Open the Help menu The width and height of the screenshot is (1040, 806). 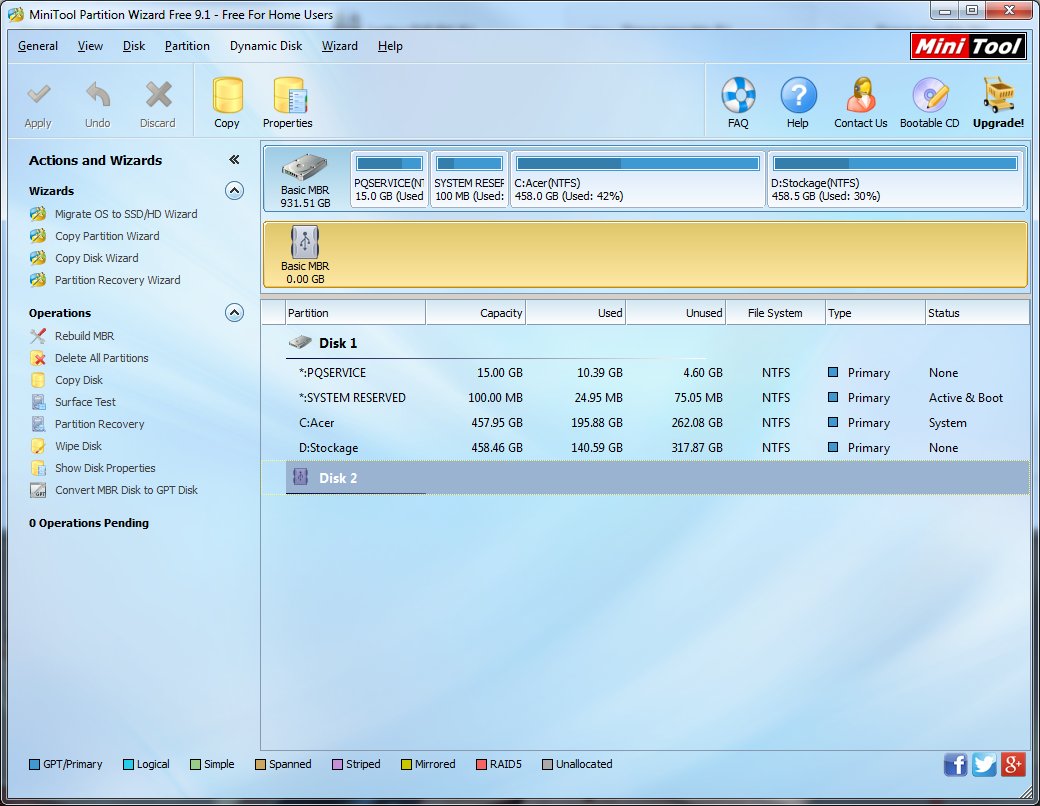coord(390,46)
